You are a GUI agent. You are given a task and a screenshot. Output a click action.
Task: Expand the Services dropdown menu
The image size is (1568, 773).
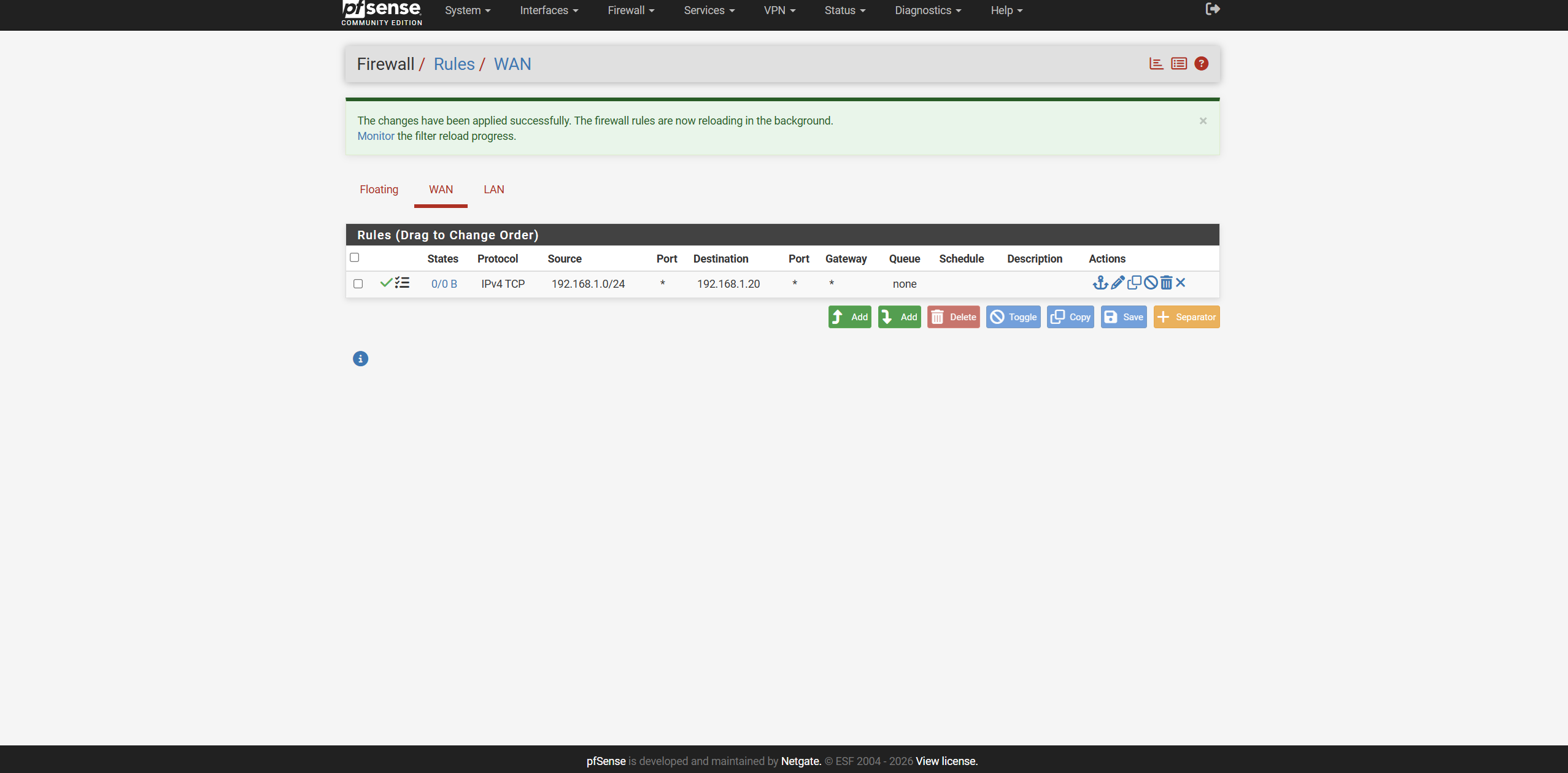click(709, 10)
